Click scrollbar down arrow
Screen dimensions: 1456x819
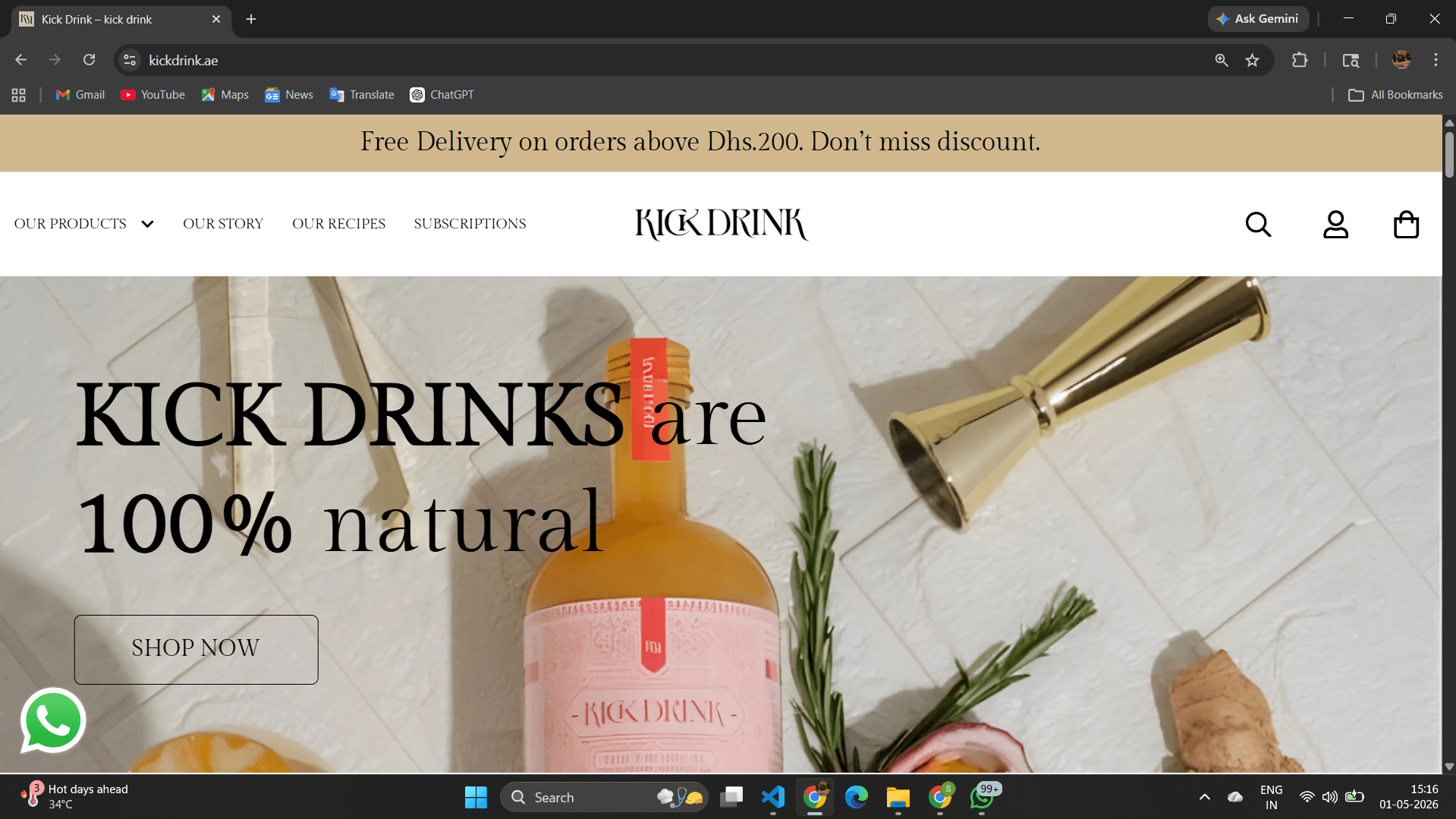tap(1449, 767)
